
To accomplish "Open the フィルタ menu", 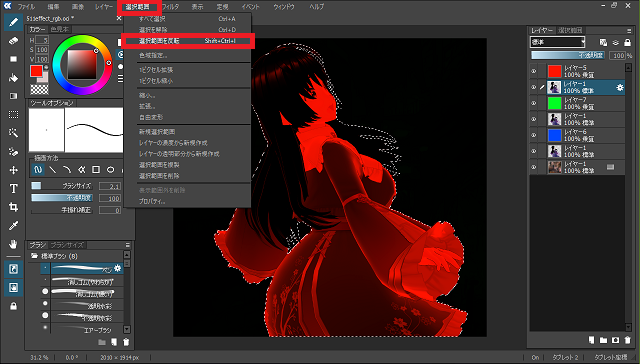I will [170, 7].
